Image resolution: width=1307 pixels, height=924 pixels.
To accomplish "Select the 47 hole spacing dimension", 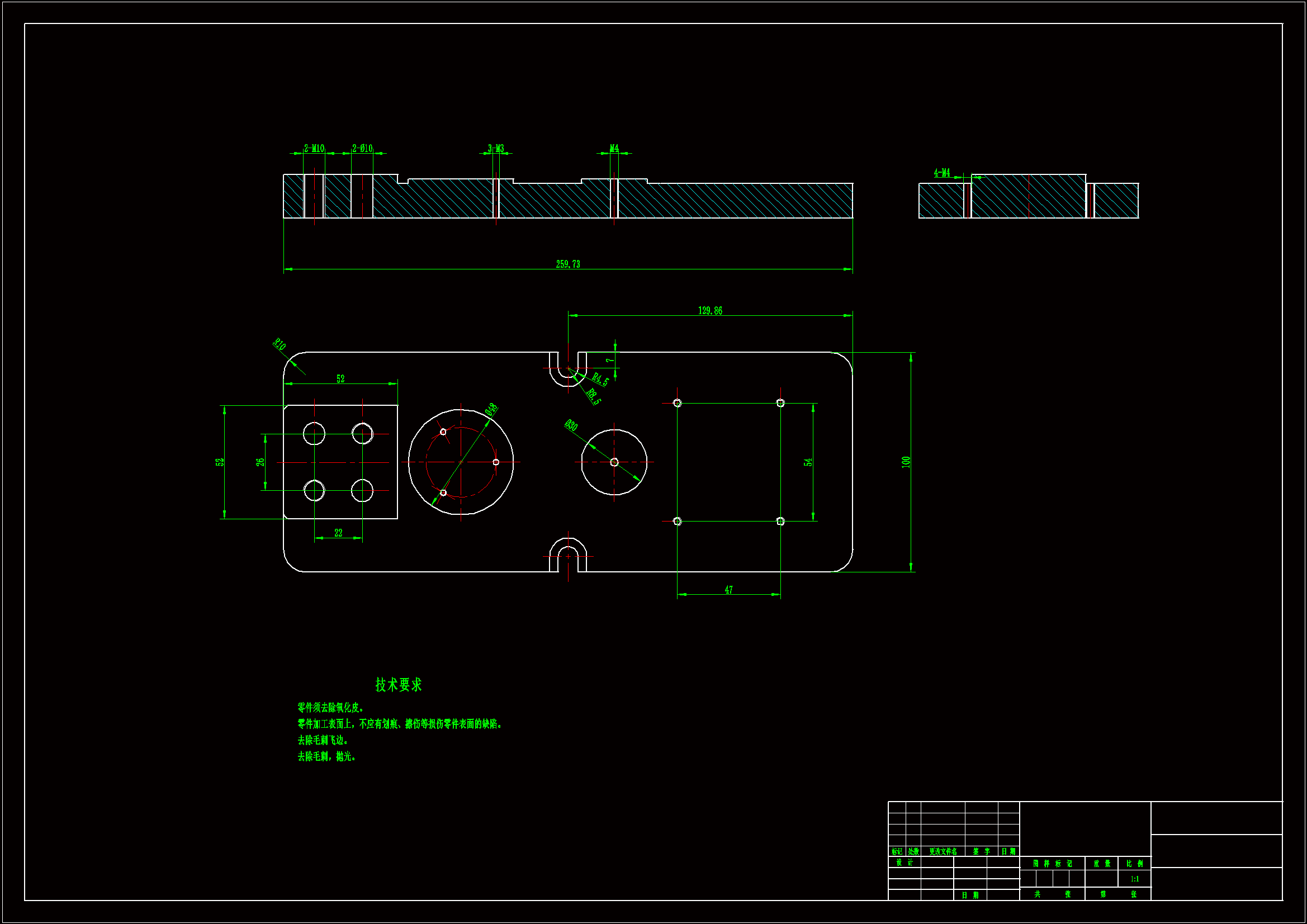I will pyautogui.click(x=728, y=590).
